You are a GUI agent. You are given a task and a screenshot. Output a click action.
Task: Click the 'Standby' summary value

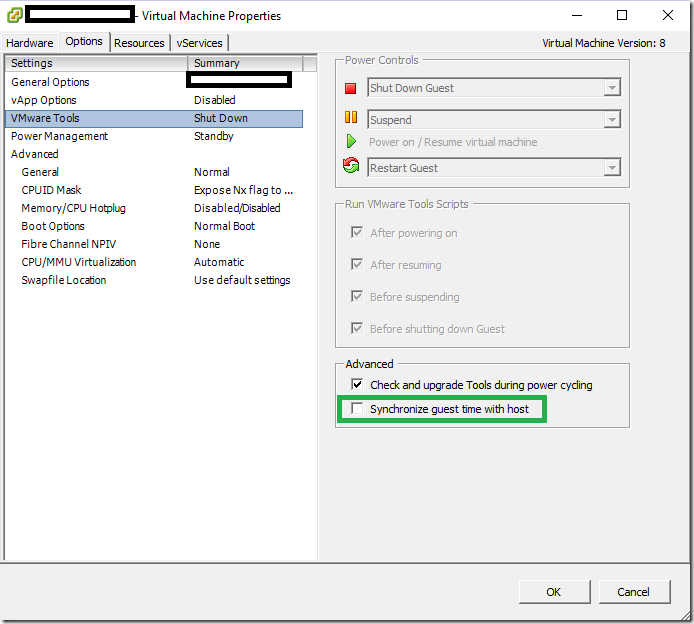click(214, 136)
